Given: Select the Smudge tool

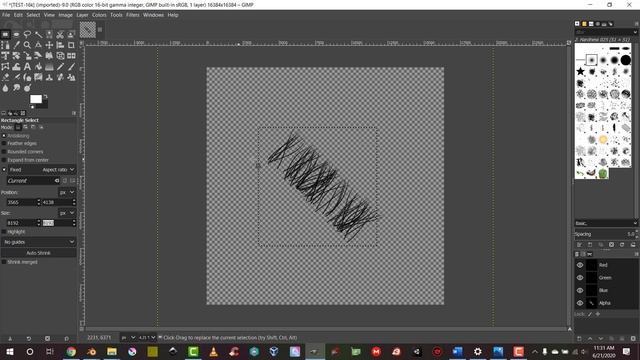Looking at the screenshot, I should point(16,88).
